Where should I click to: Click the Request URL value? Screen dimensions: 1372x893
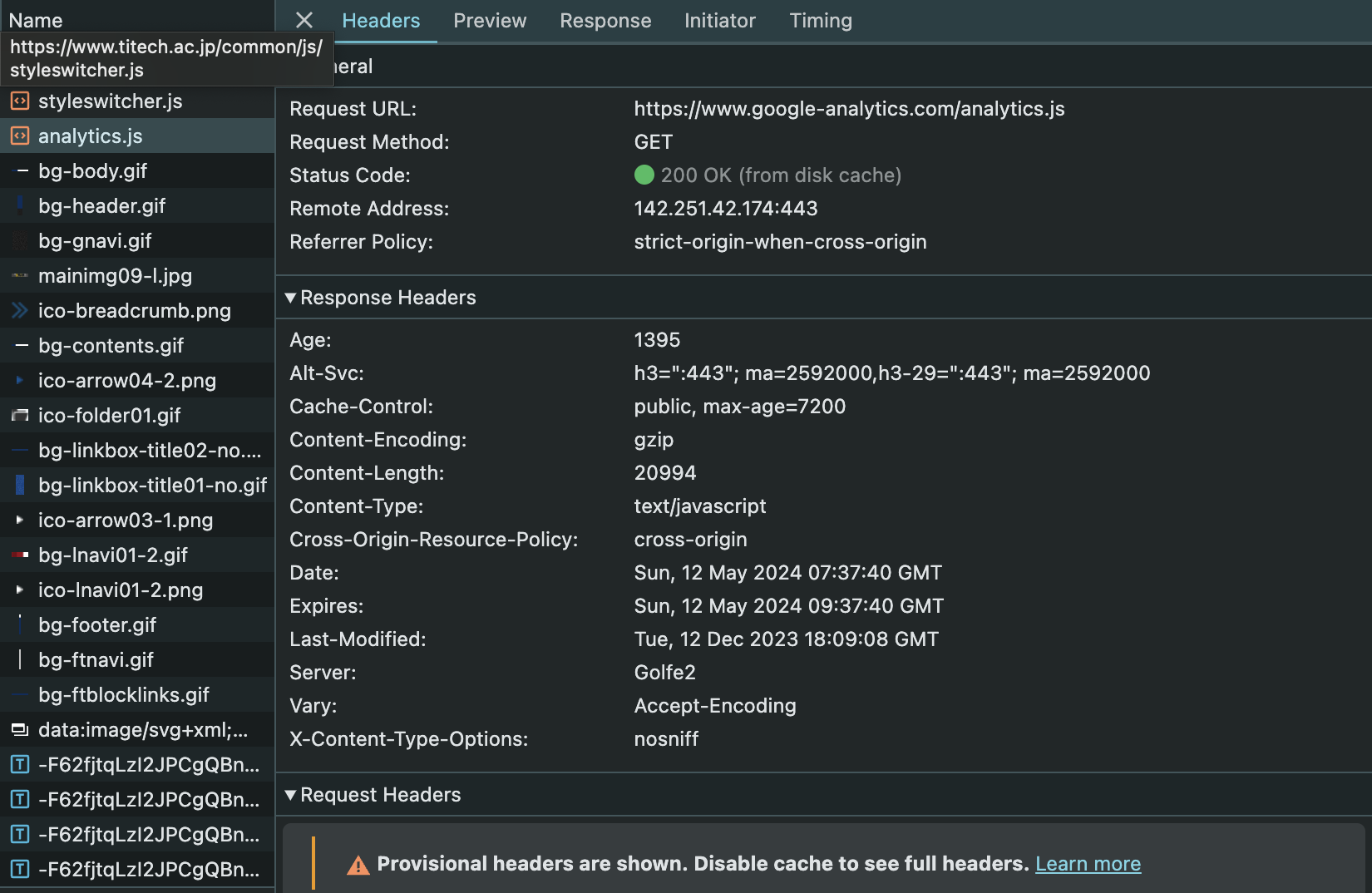tap(849, 109)
